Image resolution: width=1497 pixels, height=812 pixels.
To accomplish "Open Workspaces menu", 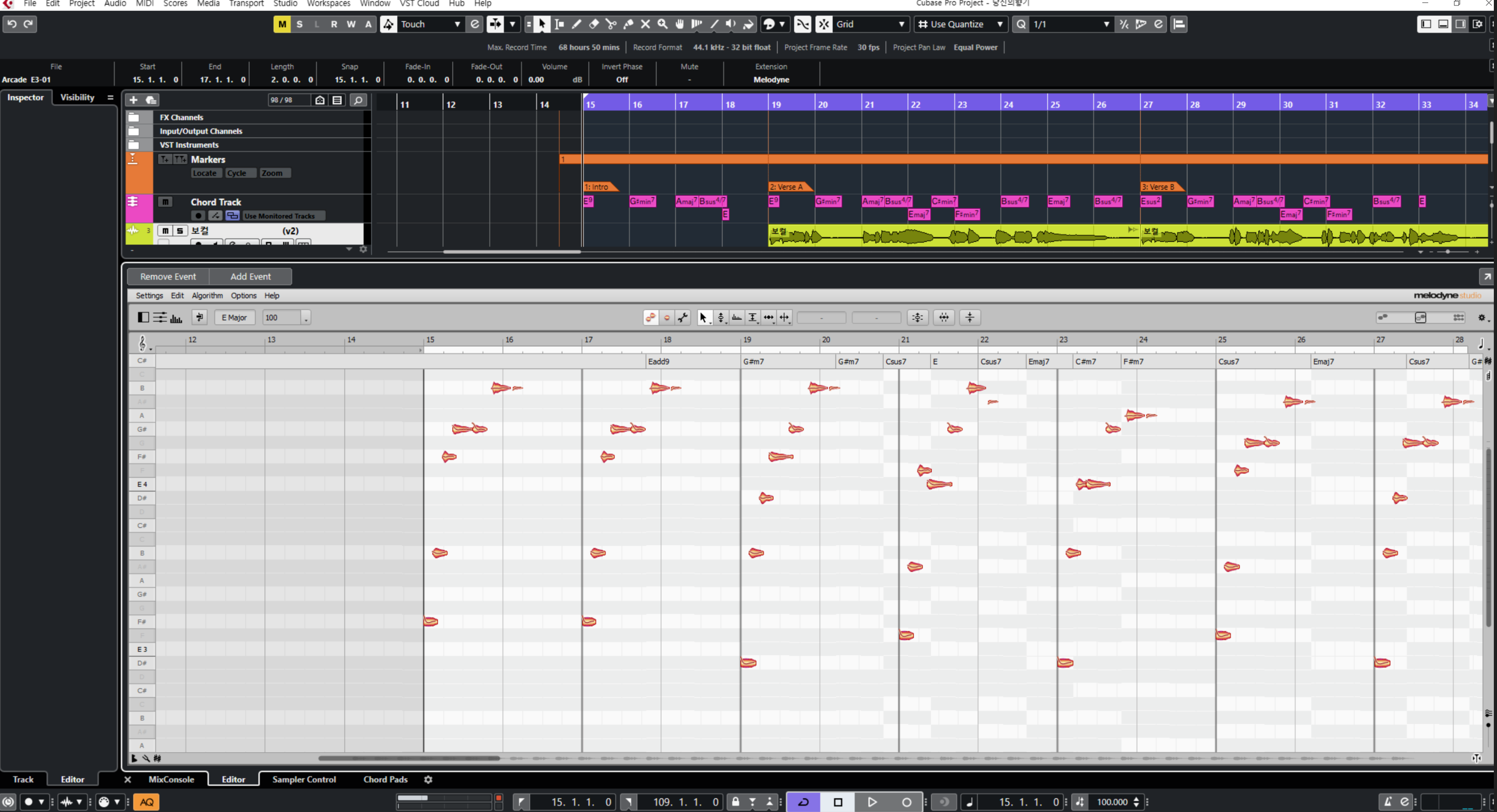I will coord(328,4).
